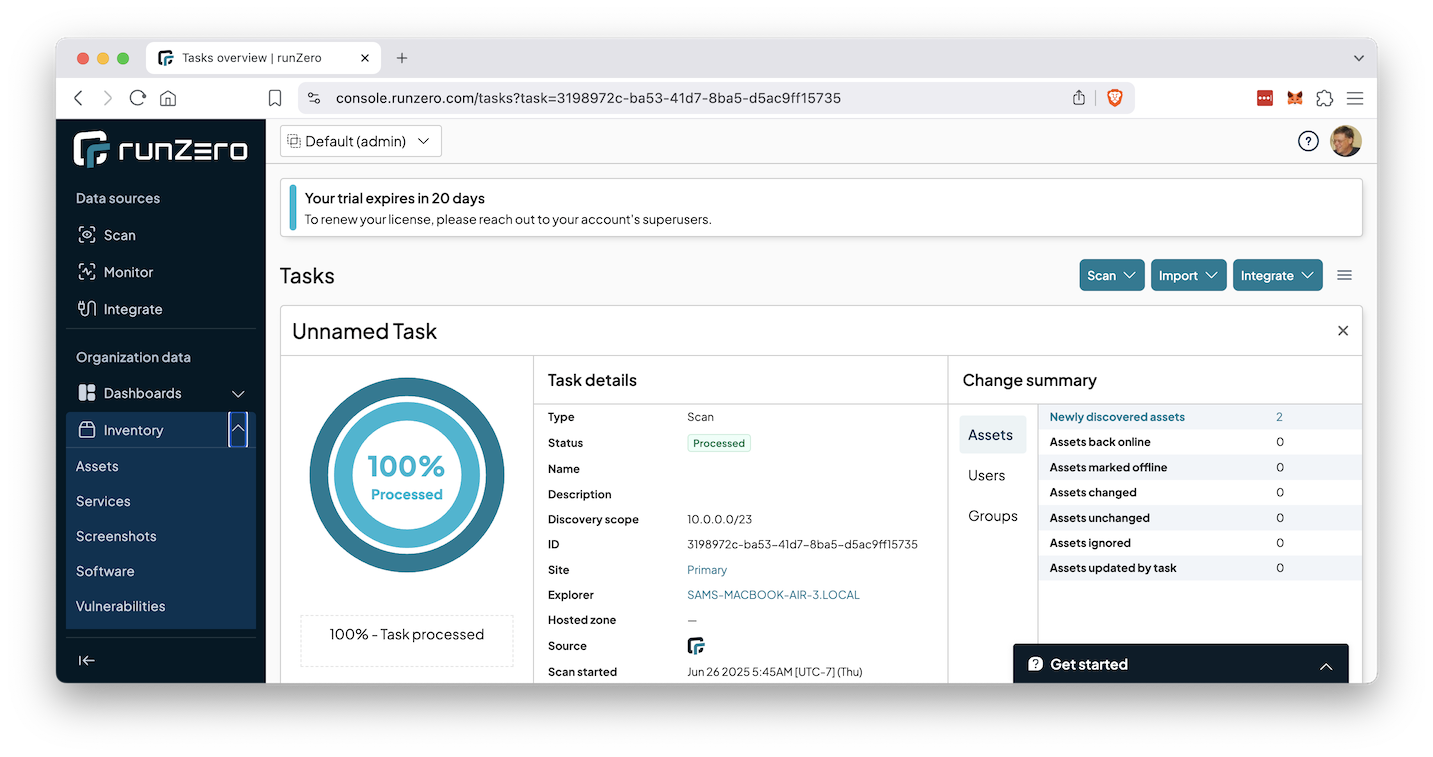Image resolution: width=1433 pixels, height=757 pixels.
Task: Open the Default (admin) organization dropdown
Action: [360, 141]
